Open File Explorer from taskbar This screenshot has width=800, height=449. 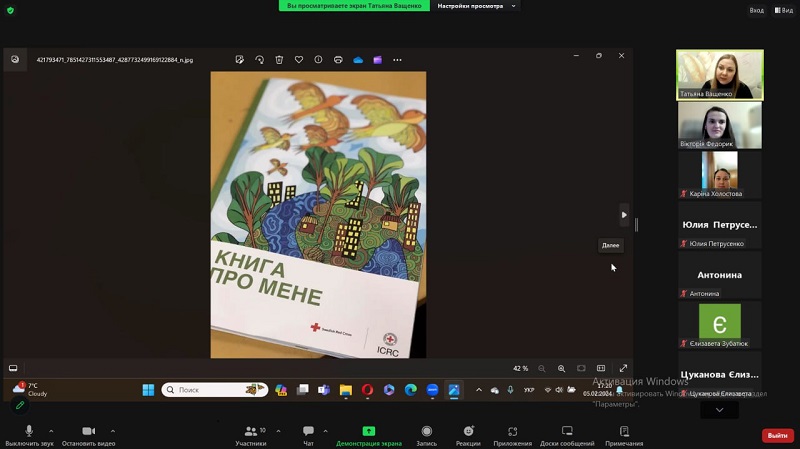[346, 390]
